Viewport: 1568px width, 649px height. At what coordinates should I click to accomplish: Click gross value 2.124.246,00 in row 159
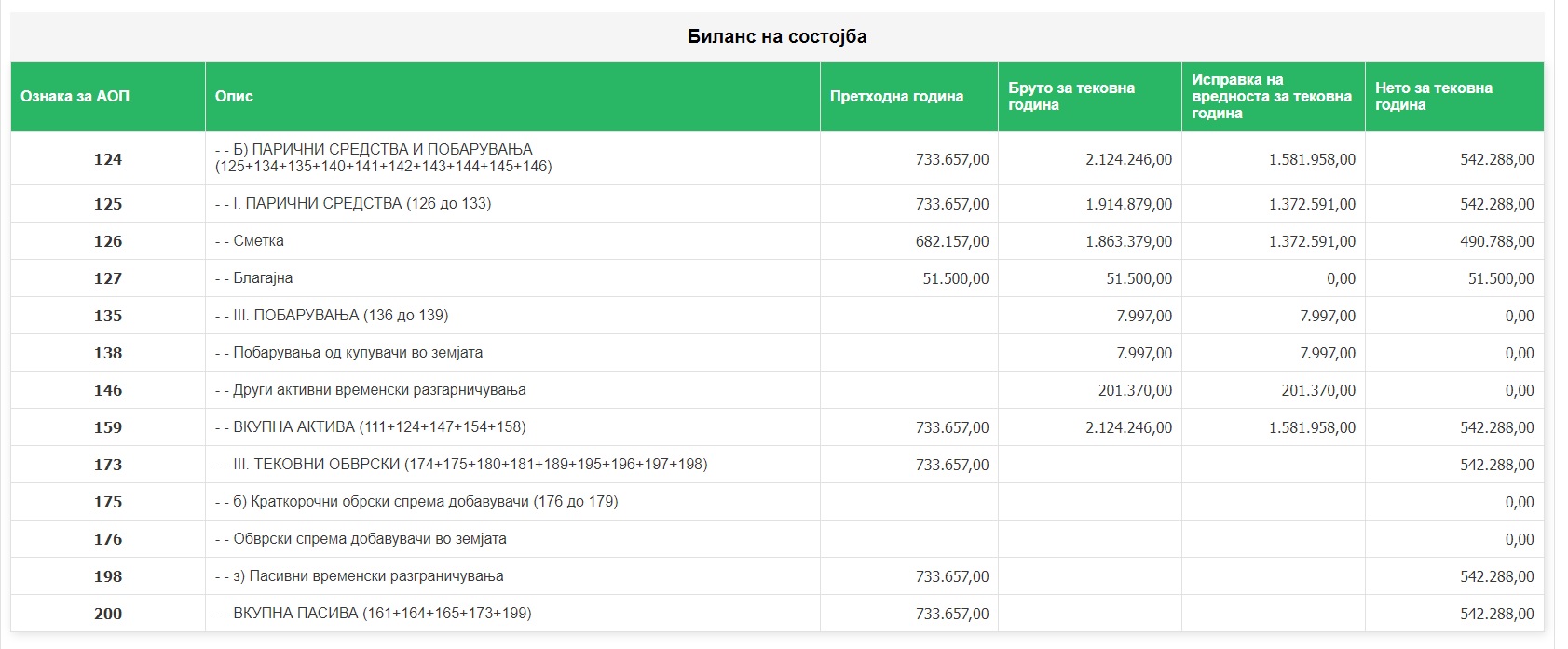[x=1128, y=427]
